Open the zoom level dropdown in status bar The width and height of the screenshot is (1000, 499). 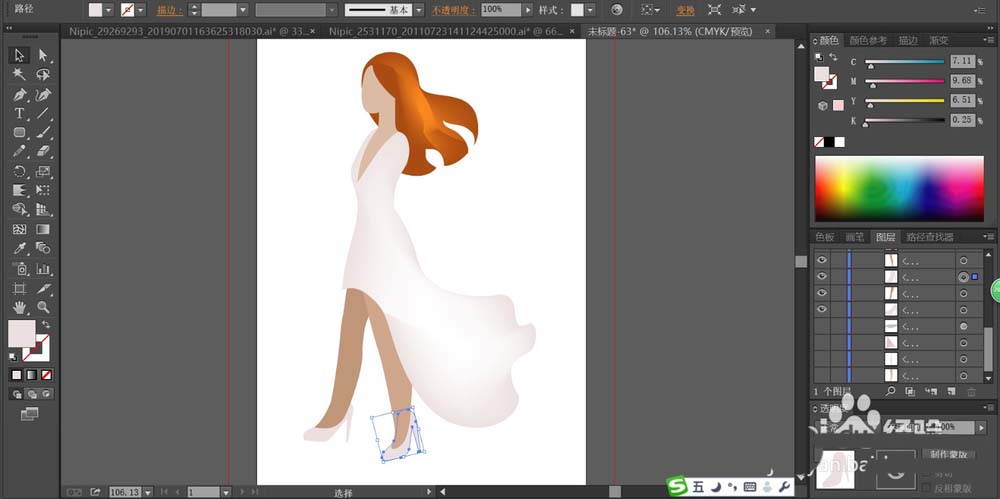pyautogui.click(x=149, y=492)
